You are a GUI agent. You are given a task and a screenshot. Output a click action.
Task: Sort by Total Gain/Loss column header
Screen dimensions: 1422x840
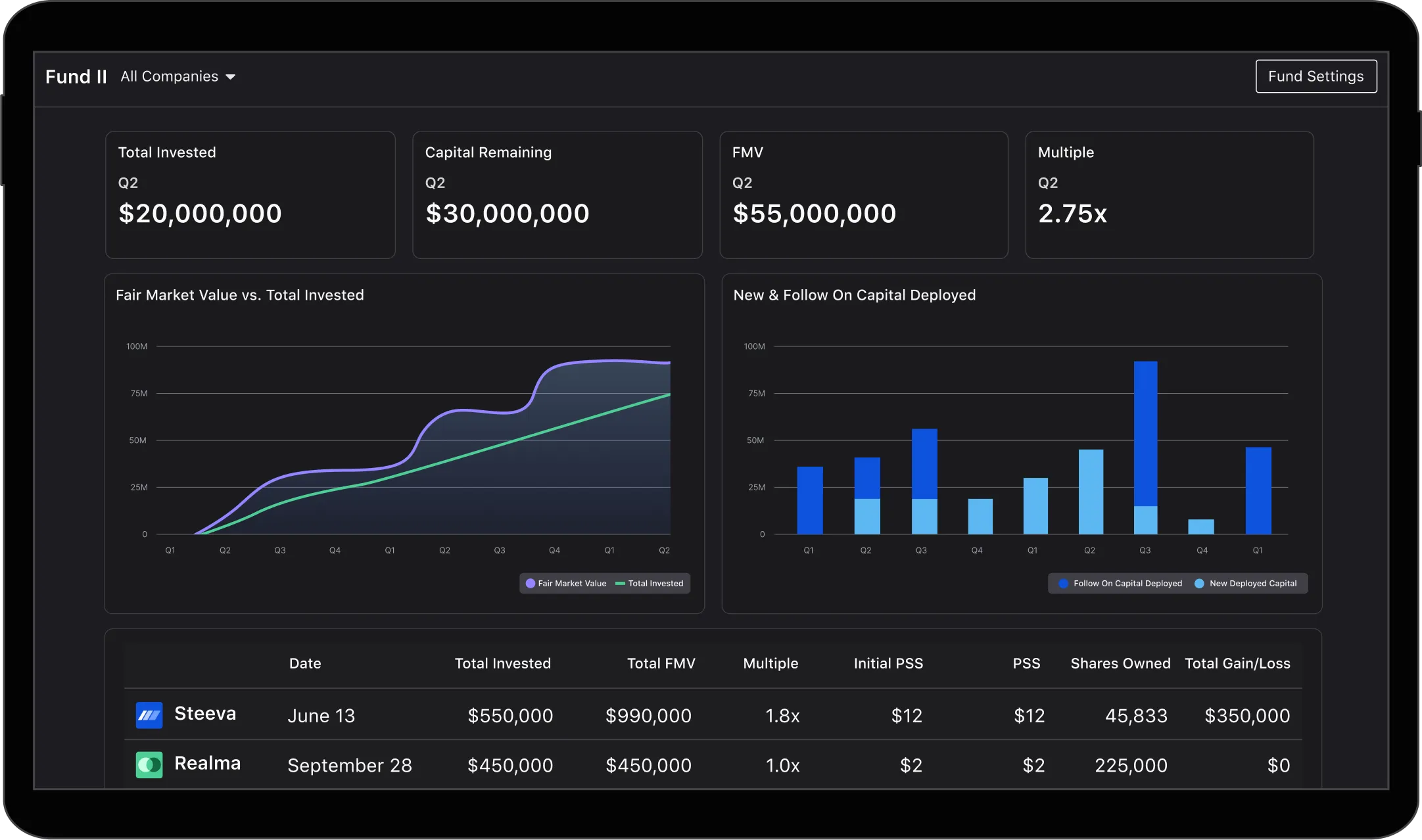tap(1237, 664)
